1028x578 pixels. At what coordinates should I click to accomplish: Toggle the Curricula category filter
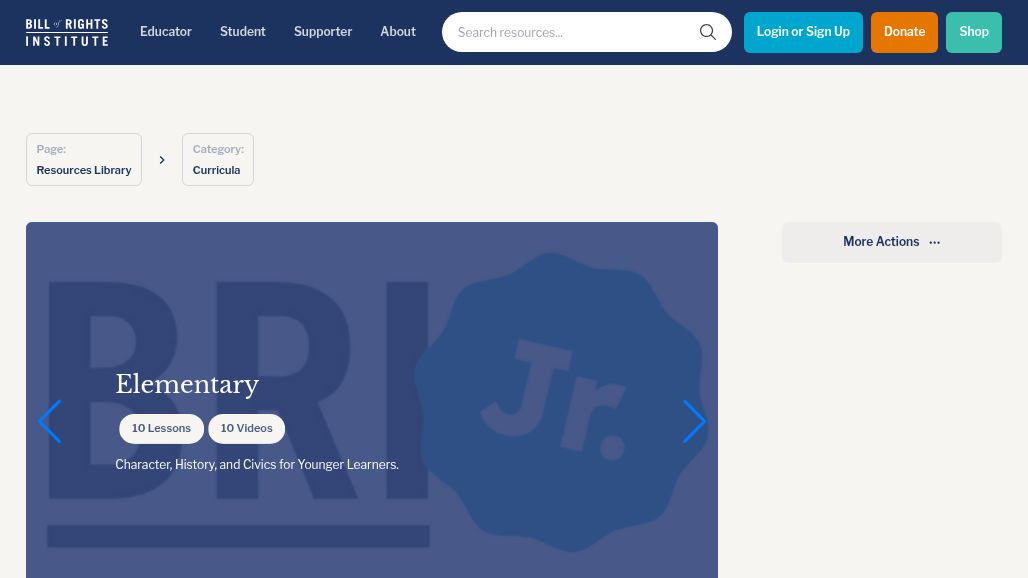pyautogui.click(x=217, y=159)
